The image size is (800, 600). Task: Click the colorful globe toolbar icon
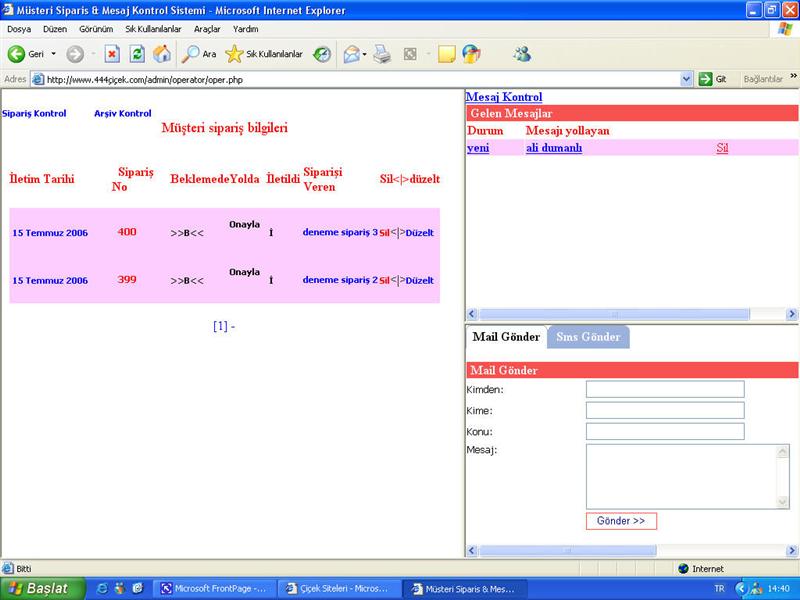tap(471, 54)
